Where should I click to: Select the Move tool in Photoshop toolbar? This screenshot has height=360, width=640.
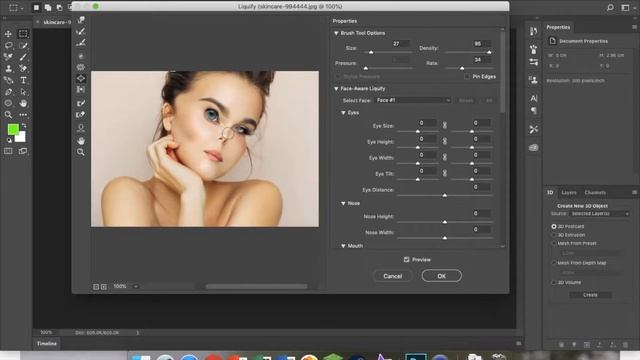pyautogui.click(x=8, y=34)
